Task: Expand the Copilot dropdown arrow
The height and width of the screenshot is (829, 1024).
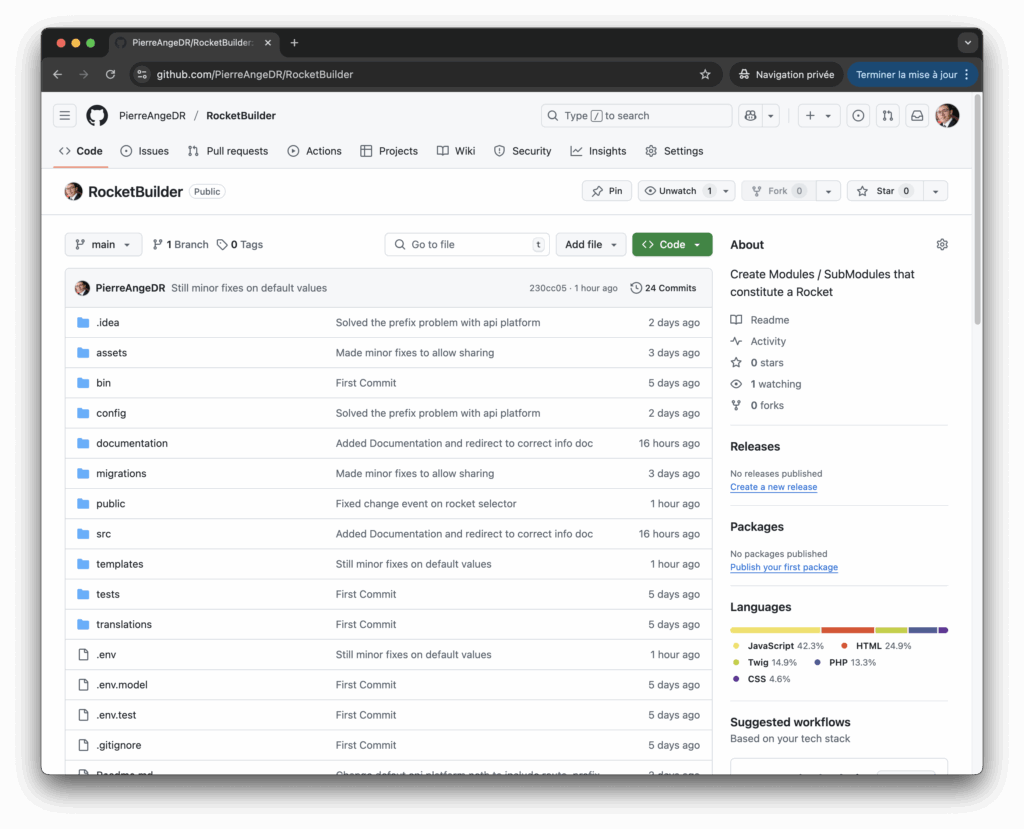Action: [771, 116]
